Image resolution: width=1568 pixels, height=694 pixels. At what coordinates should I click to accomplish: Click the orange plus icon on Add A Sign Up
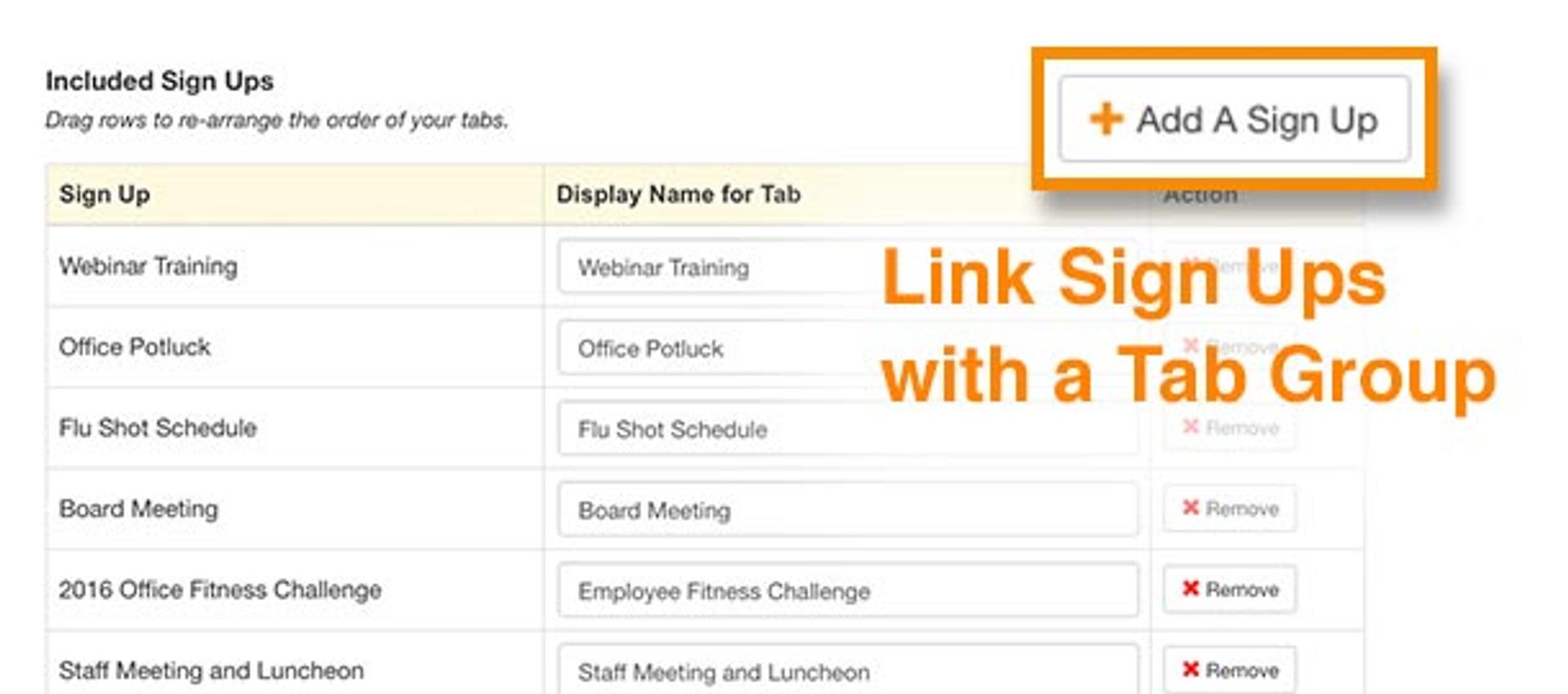1107,119
